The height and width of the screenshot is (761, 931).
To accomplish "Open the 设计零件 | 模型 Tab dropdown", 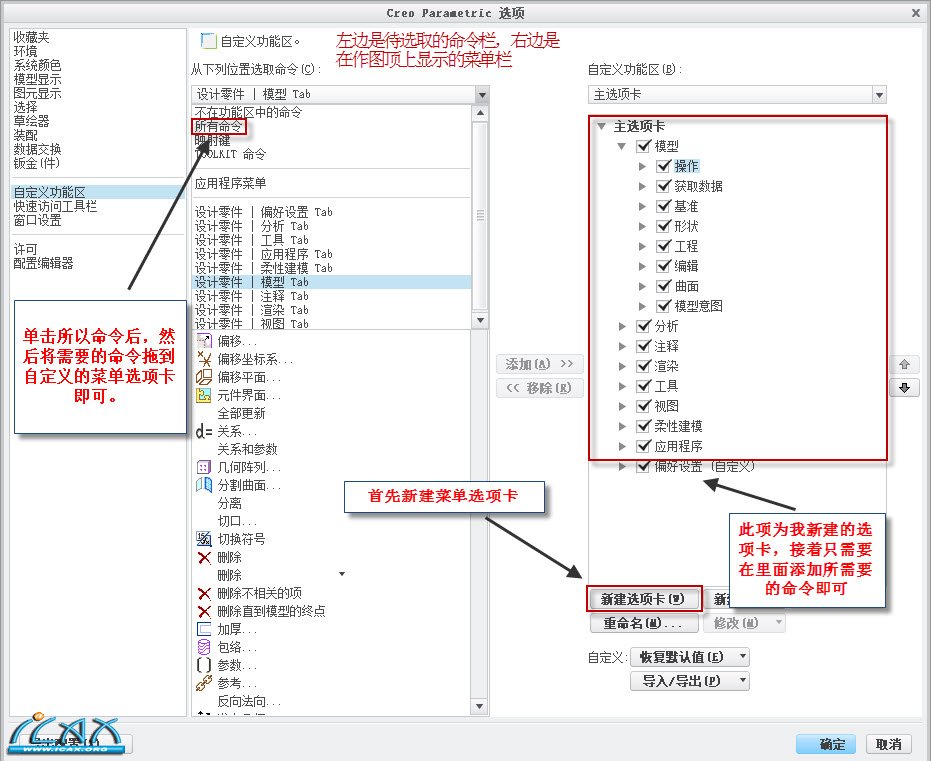I will tap(482, 94).
